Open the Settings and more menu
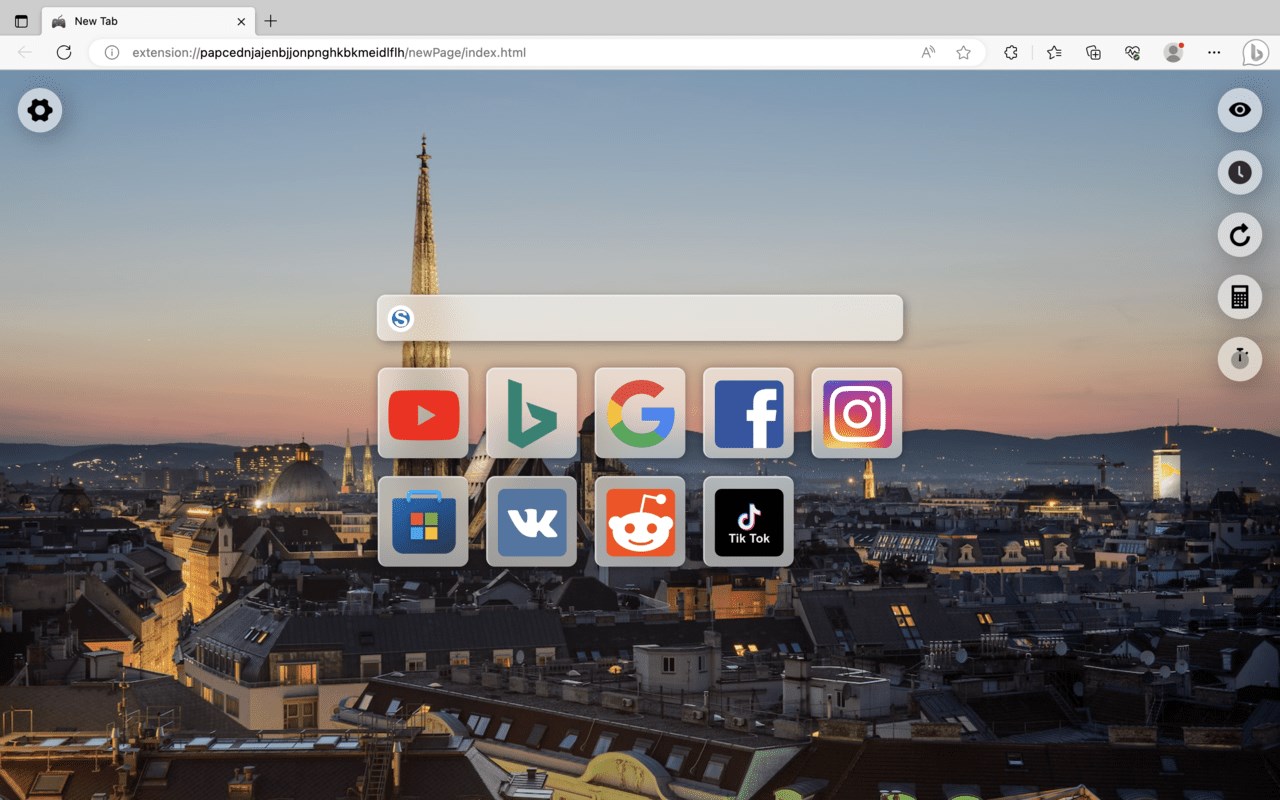The width and height of the screenshot is (1280, 800). click(1214, 52)
